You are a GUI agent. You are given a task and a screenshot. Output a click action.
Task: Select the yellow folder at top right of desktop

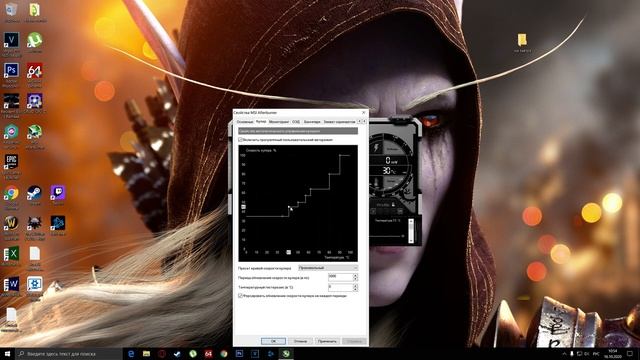point(522,41)
